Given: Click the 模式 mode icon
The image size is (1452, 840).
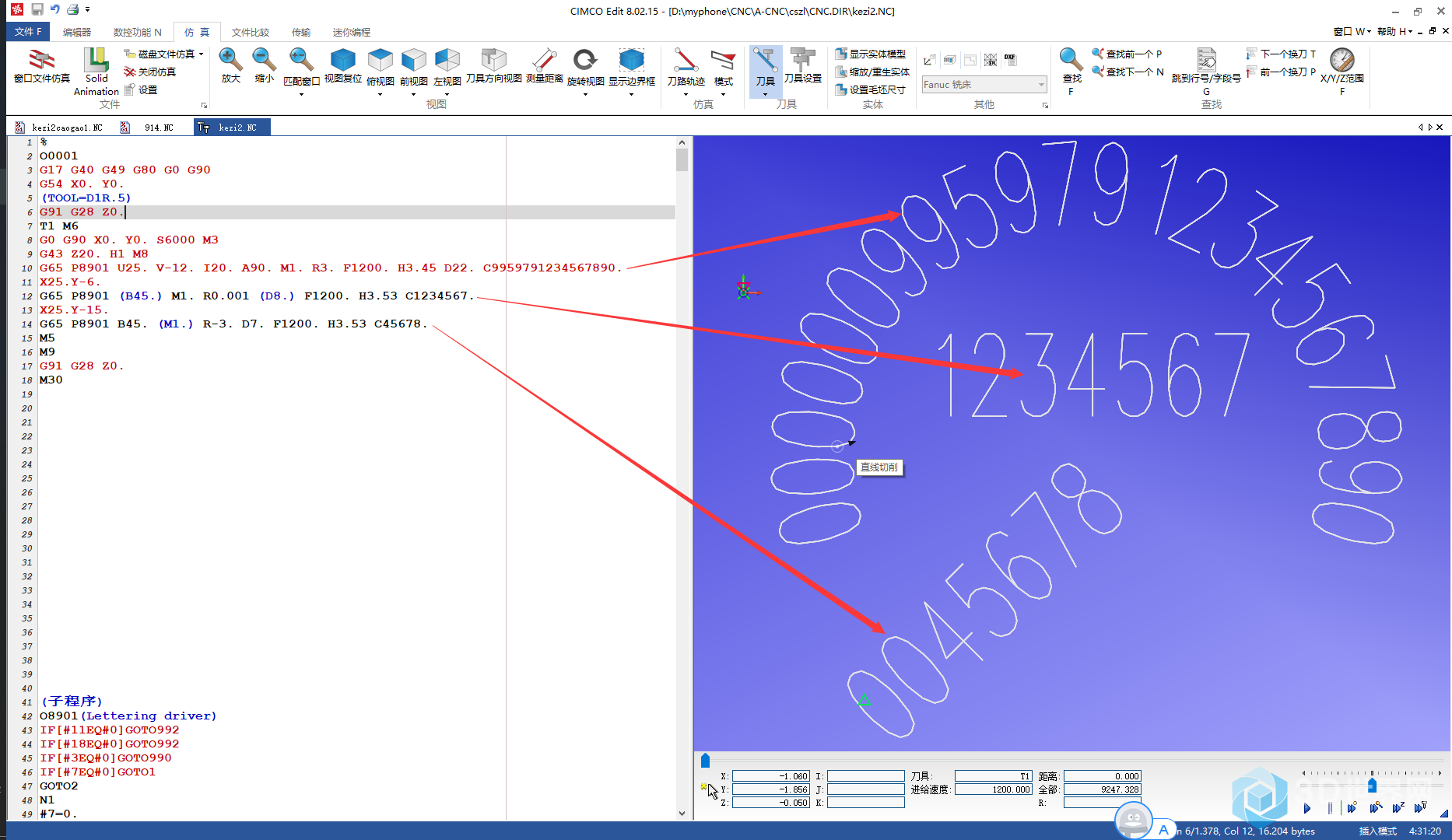Looking at the screenshot, I should tap(723, 66).
